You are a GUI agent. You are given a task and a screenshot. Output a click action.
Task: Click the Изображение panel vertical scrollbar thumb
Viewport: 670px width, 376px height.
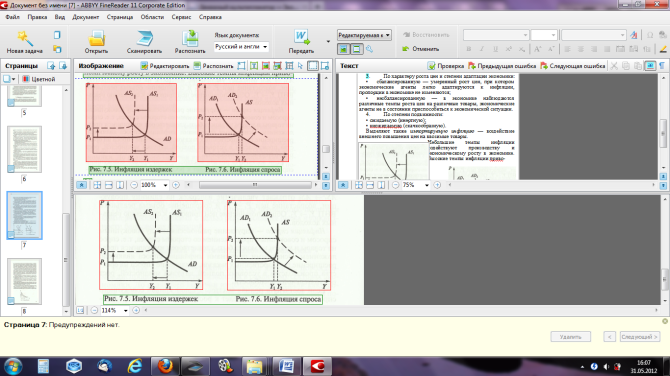(326, 149)
